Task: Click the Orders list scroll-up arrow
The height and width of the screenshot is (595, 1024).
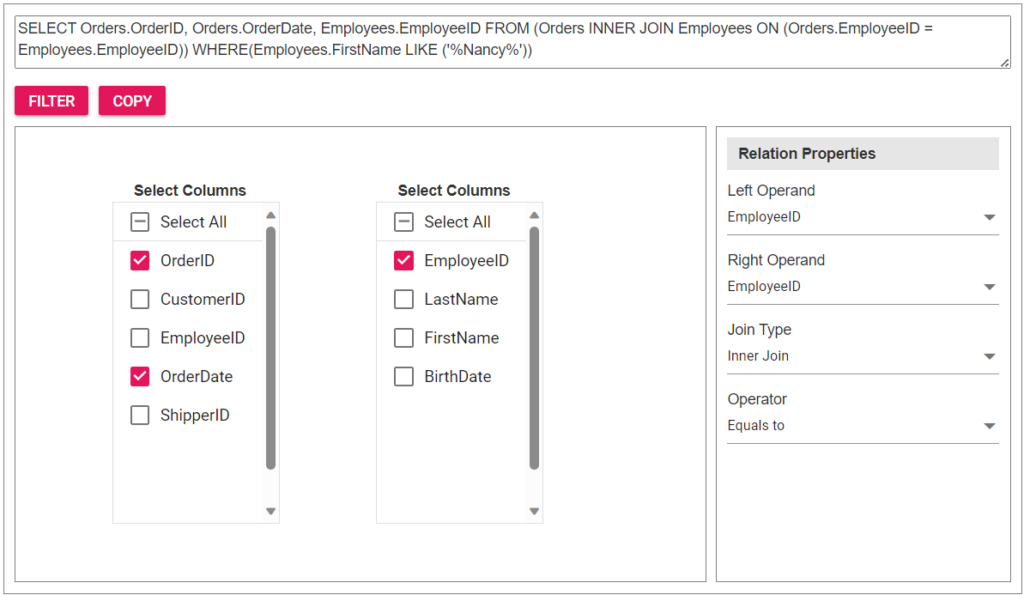Action: coord(270,214)
